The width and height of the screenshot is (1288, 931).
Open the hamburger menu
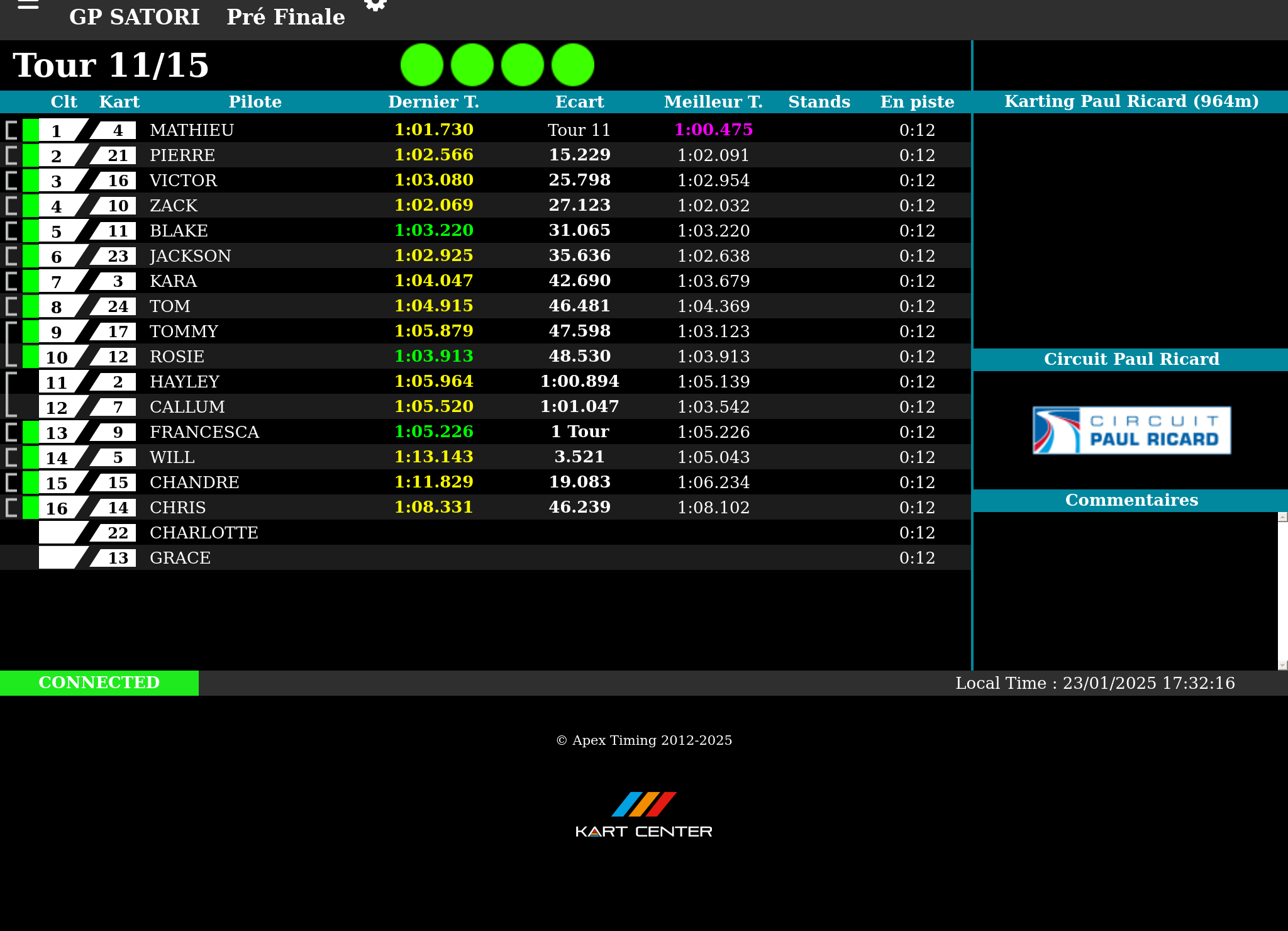click(28, 5)
